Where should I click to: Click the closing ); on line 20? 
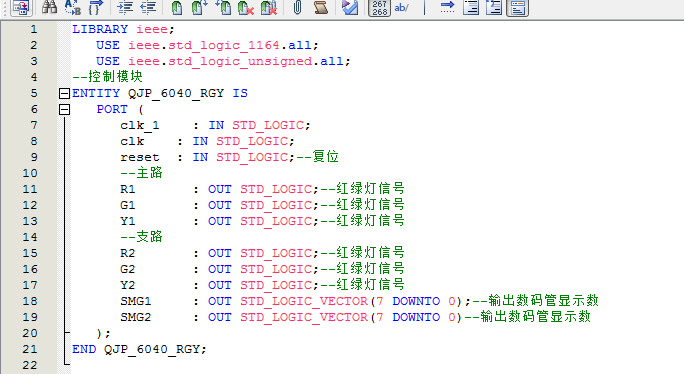click(x=103, y=334)
